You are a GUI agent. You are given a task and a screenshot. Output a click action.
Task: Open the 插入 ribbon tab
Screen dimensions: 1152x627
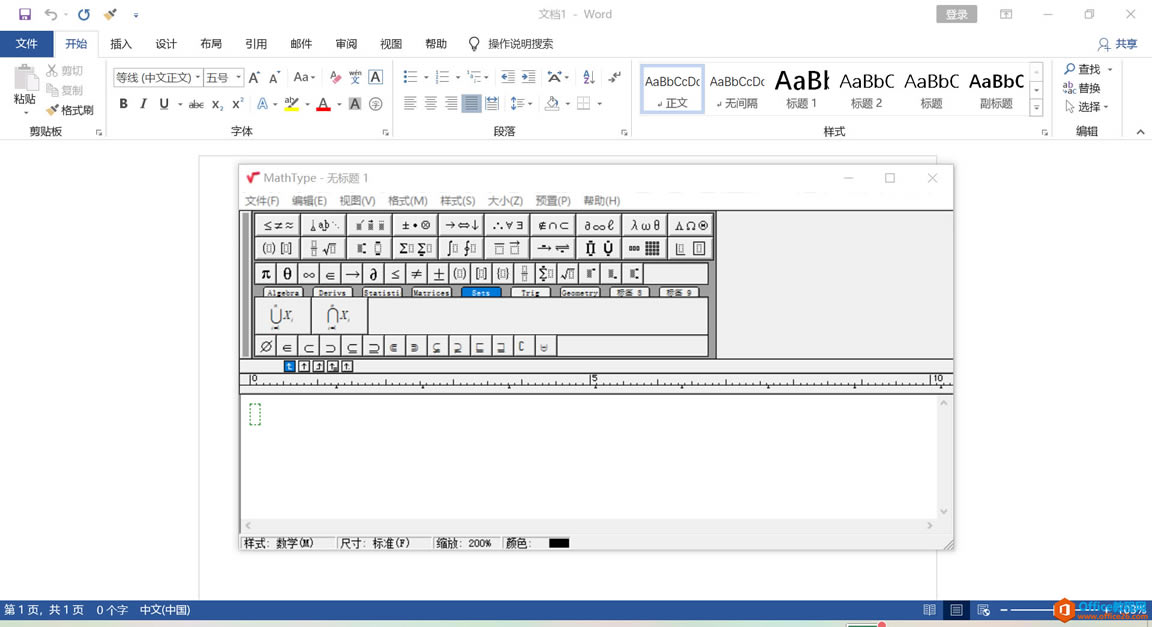click(121, 44)
